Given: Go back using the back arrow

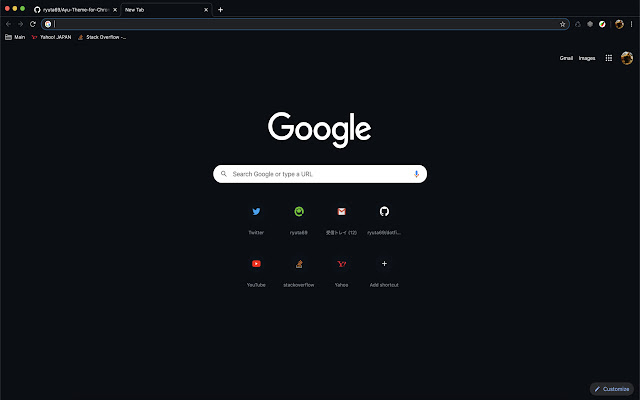Looking at the screenshot, I should [8, 24].
